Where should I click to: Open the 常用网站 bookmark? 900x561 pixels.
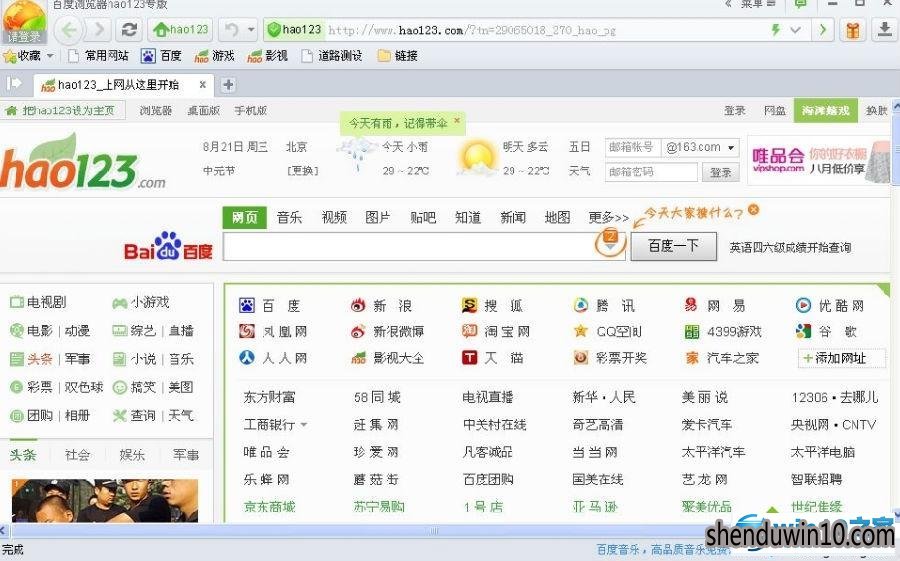[x=98, y=56]
